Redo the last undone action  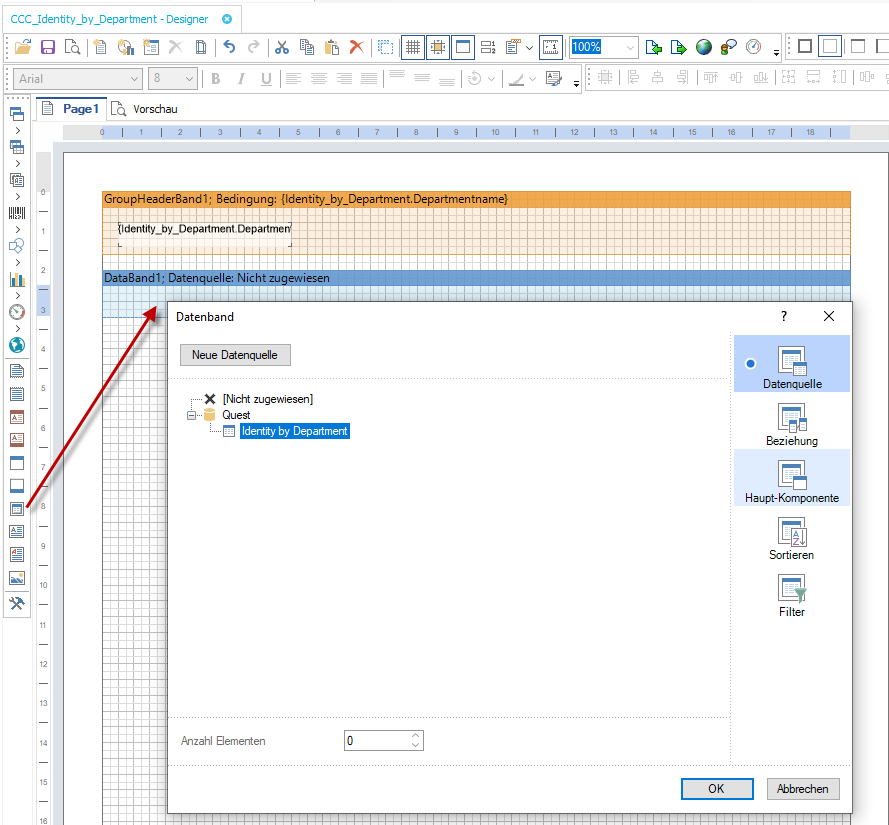click(254, 47)
